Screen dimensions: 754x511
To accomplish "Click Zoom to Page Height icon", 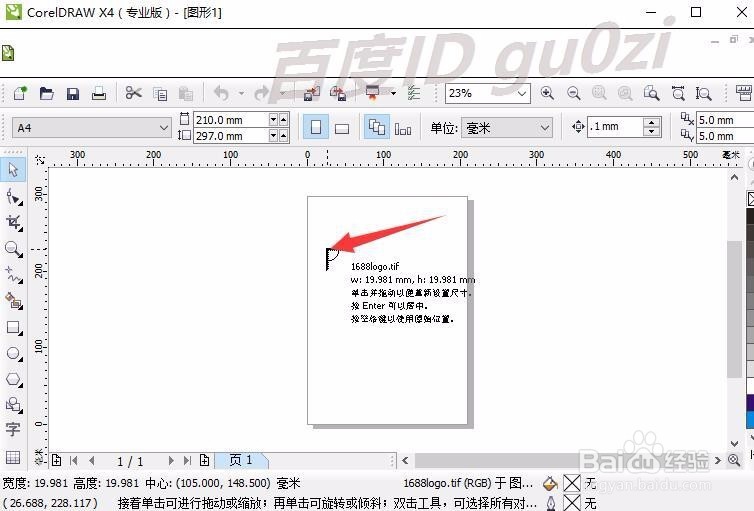I will (704, 93).
